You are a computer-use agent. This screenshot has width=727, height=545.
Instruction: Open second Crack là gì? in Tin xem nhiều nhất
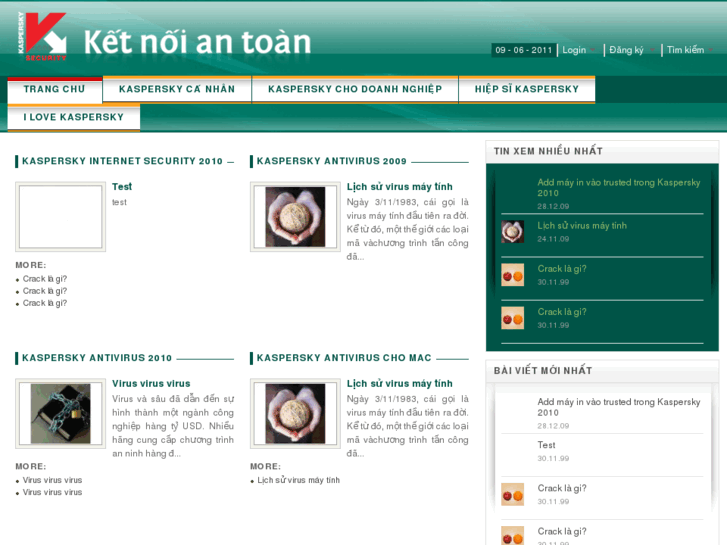pos(562,312)
